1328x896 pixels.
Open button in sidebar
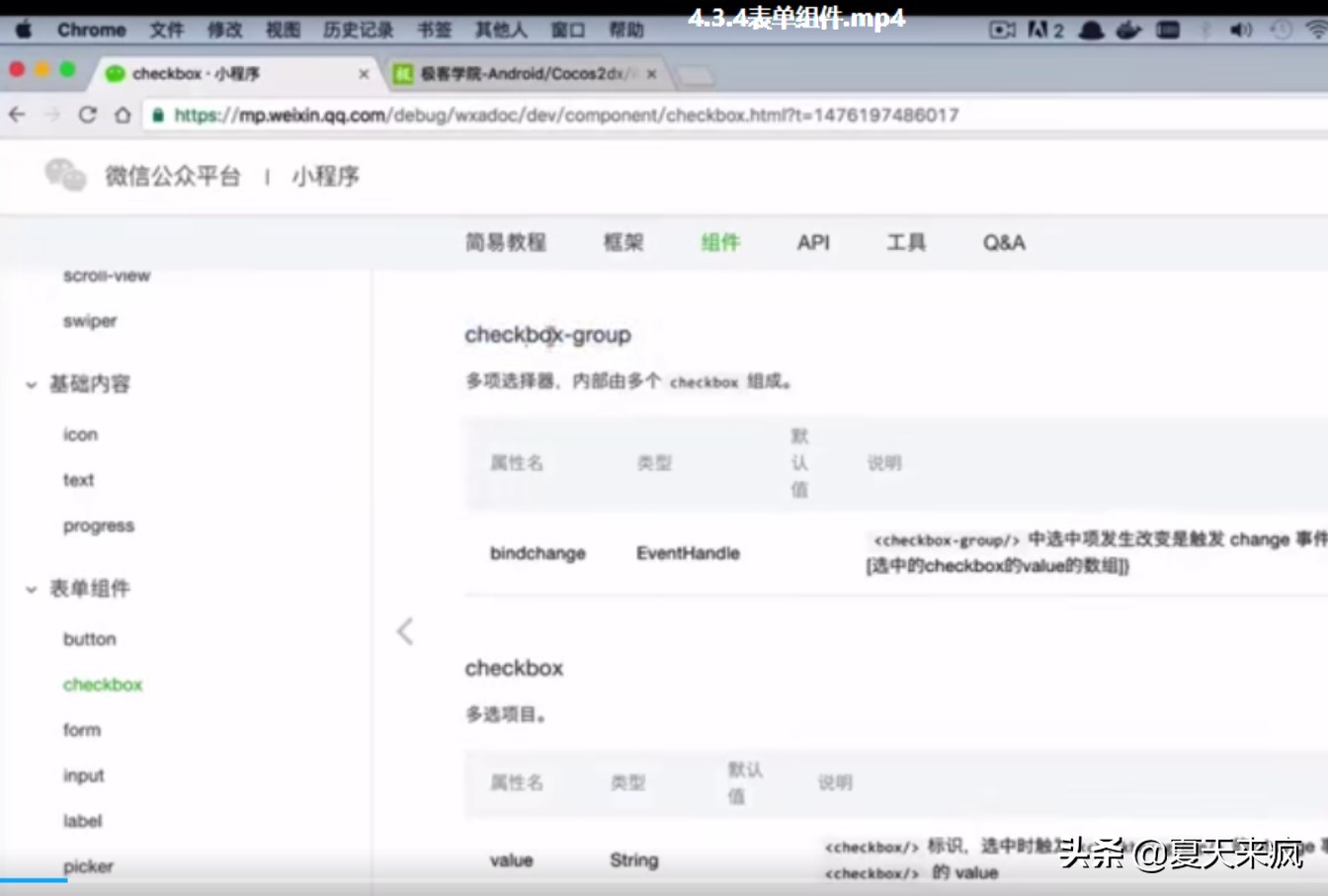pyautogui.click(x=90, y=639)
